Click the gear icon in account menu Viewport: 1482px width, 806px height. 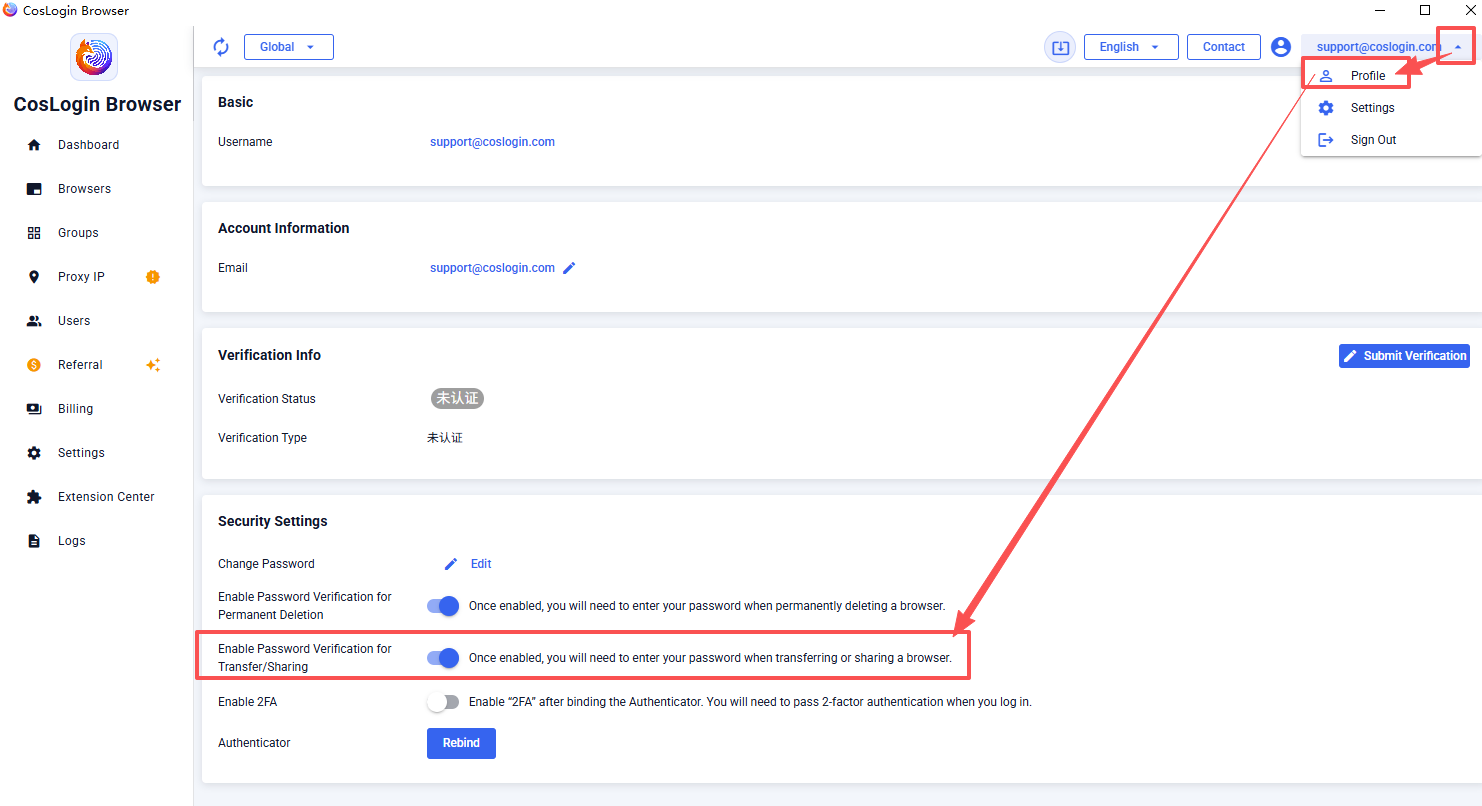coord(1326,108)
